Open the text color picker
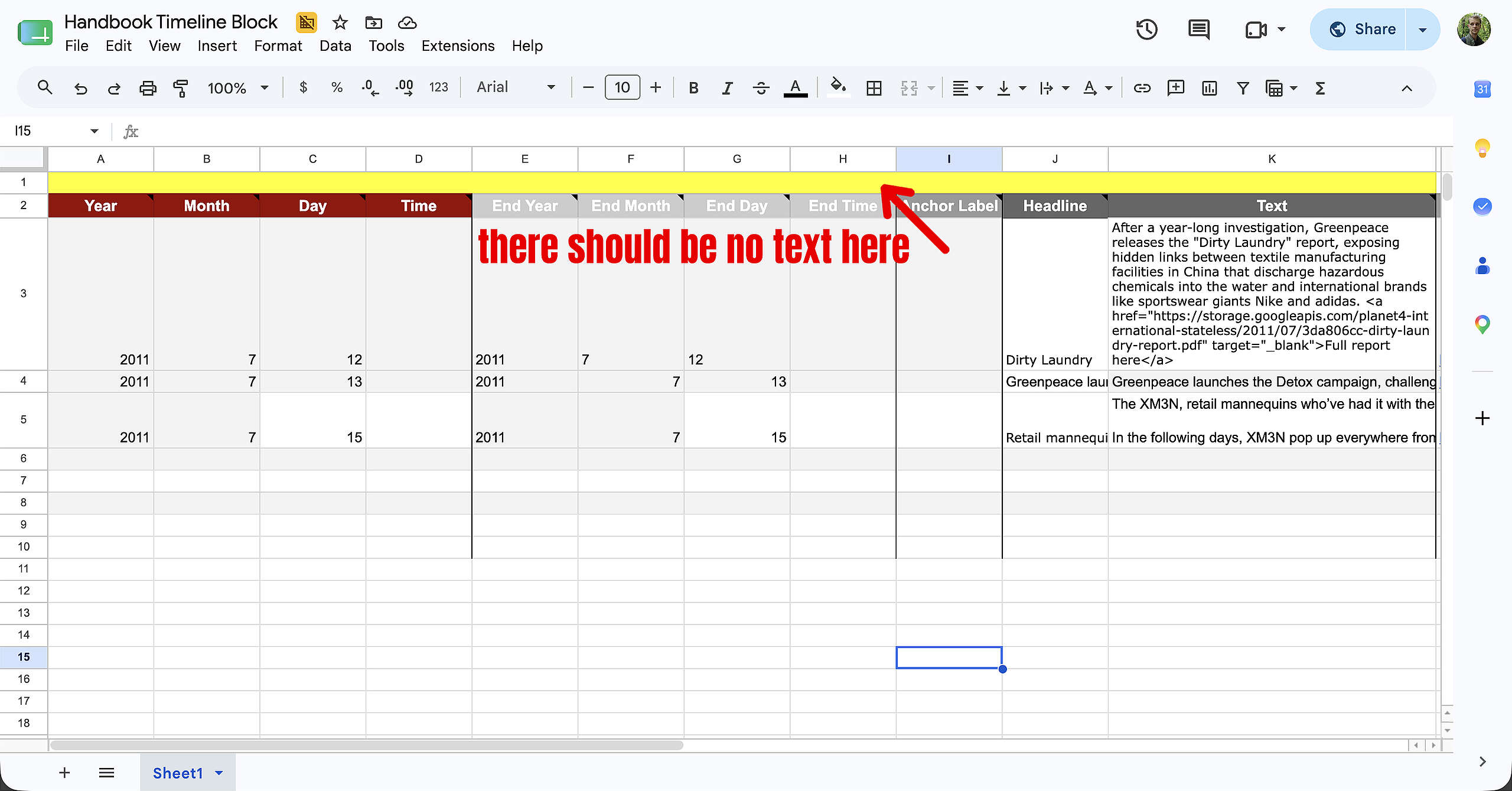Screen dimensions: 1512x791 (x=796, y=88)
